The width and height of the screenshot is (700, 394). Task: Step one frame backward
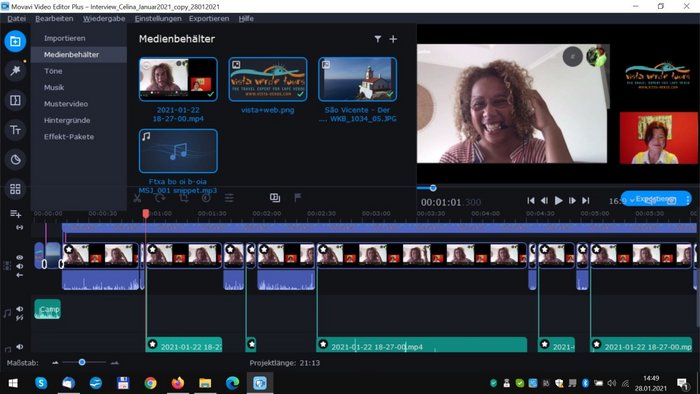coord(544,201)
